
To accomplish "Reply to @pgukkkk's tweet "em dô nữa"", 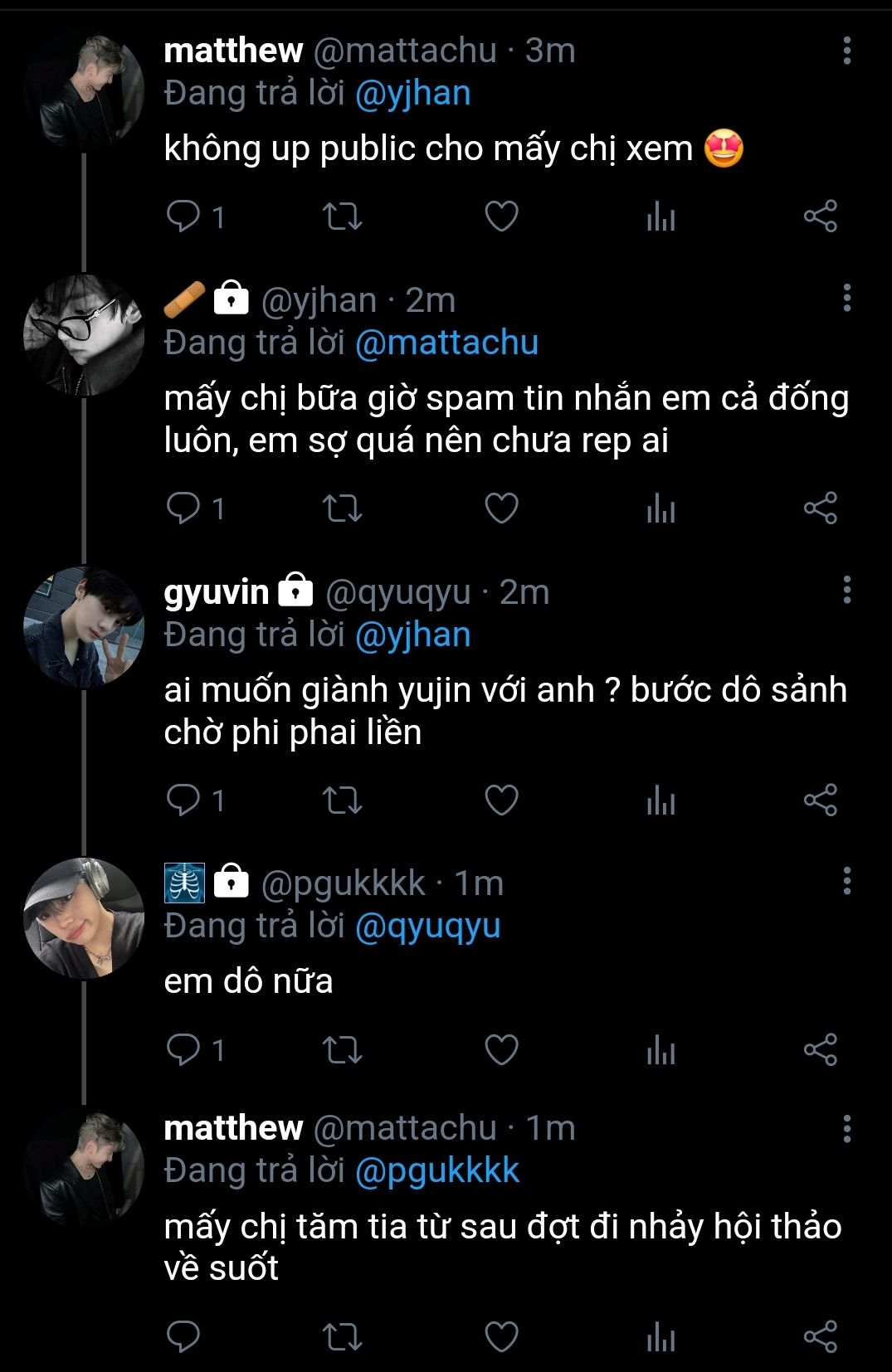I will 183,1049.
